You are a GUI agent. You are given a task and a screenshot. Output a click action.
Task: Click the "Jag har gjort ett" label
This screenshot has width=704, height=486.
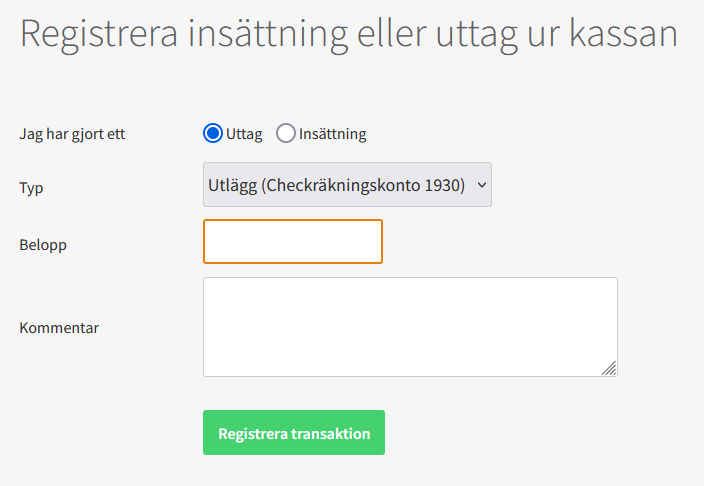pyautogui.click(x=72, y=134)
